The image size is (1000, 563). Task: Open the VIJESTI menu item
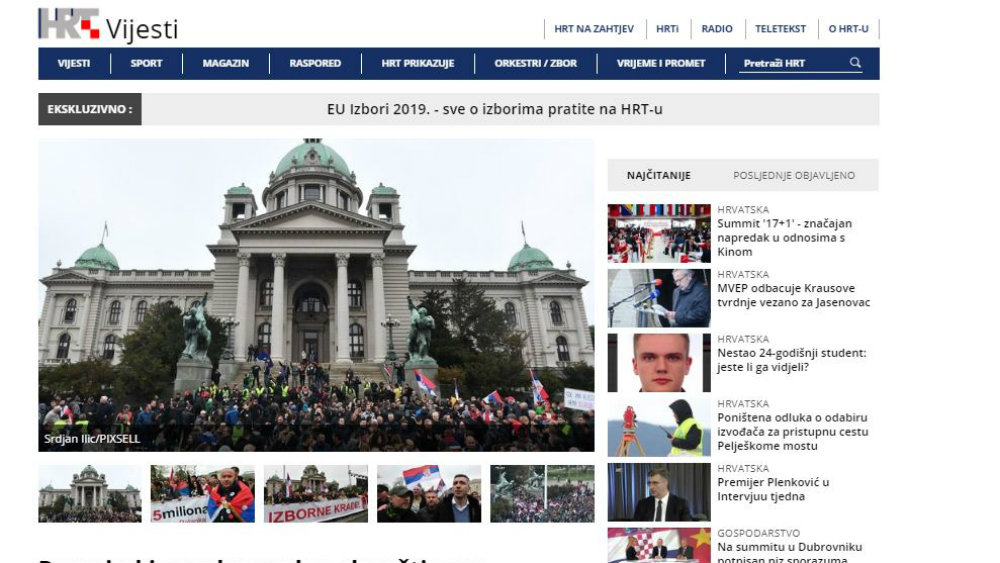tap(74, 63)
